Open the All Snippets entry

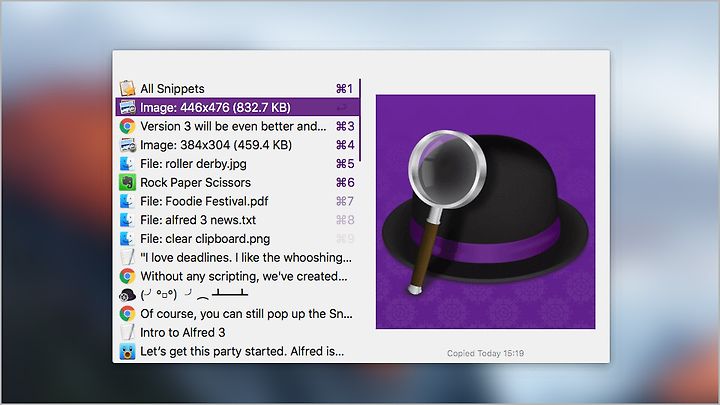pyautogui.click(x=237, y=88)
